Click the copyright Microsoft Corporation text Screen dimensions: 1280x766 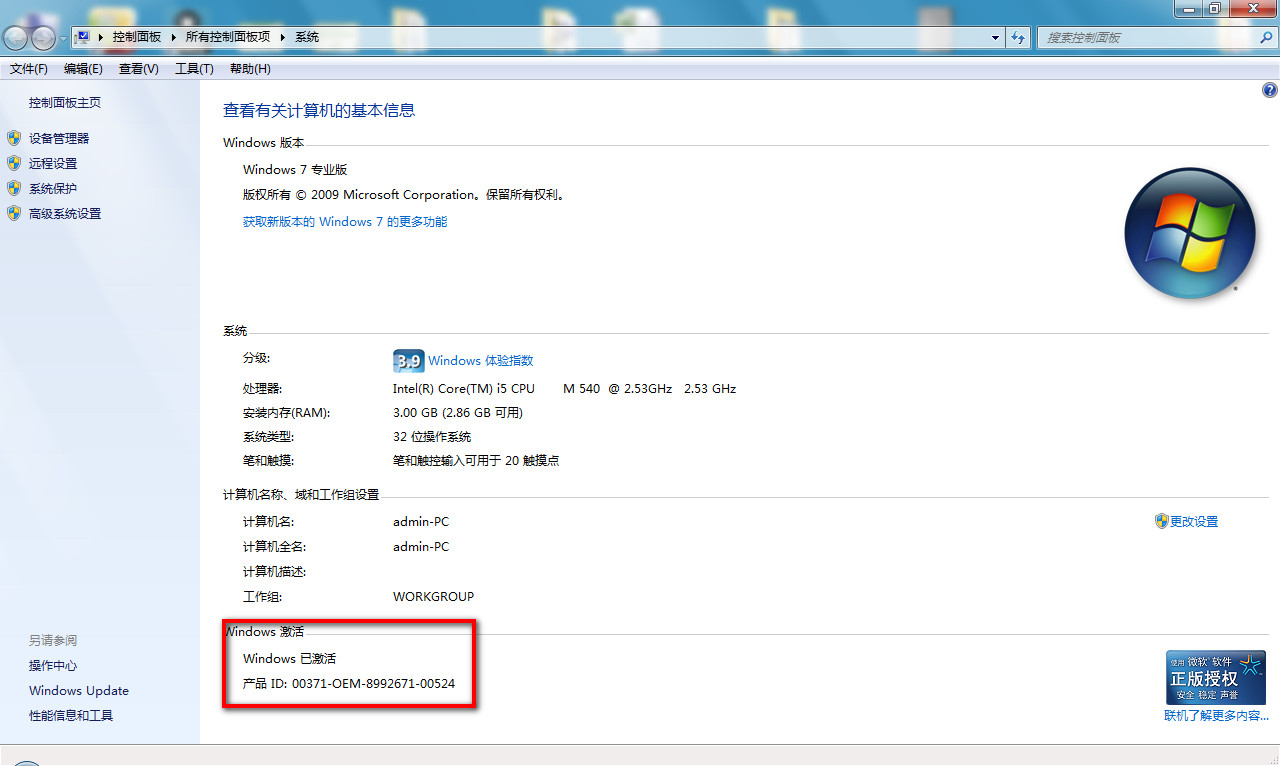407,195
